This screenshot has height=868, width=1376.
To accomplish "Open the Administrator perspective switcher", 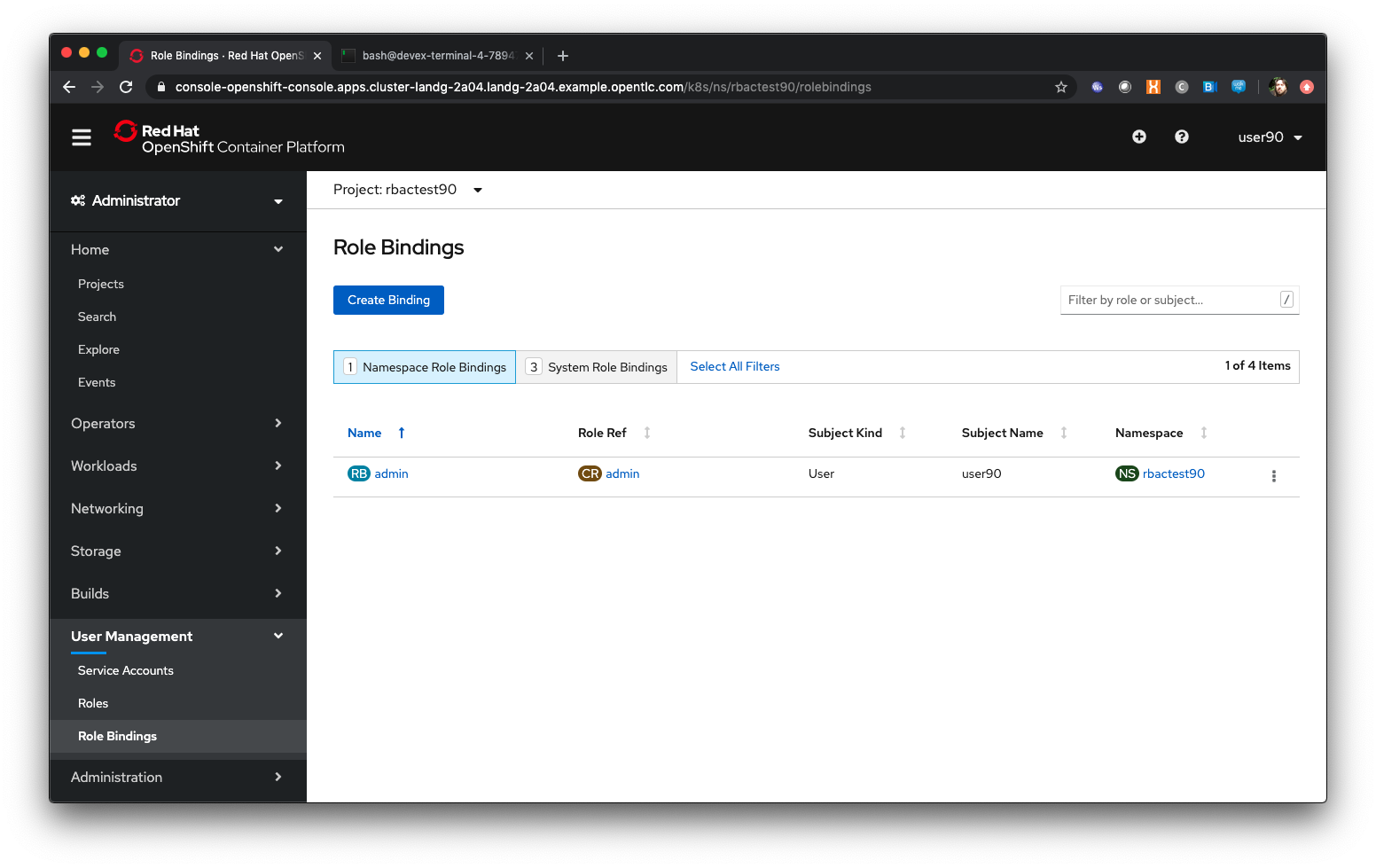I will [177, 201].
